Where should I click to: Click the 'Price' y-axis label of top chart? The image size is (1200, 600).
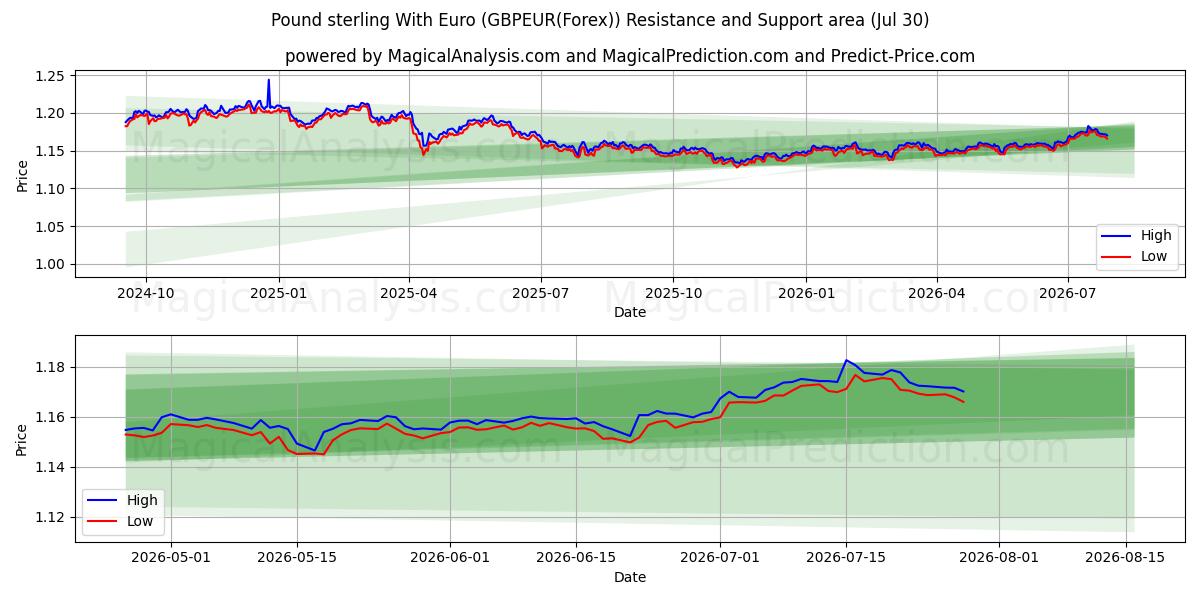(x=22, y=175)
